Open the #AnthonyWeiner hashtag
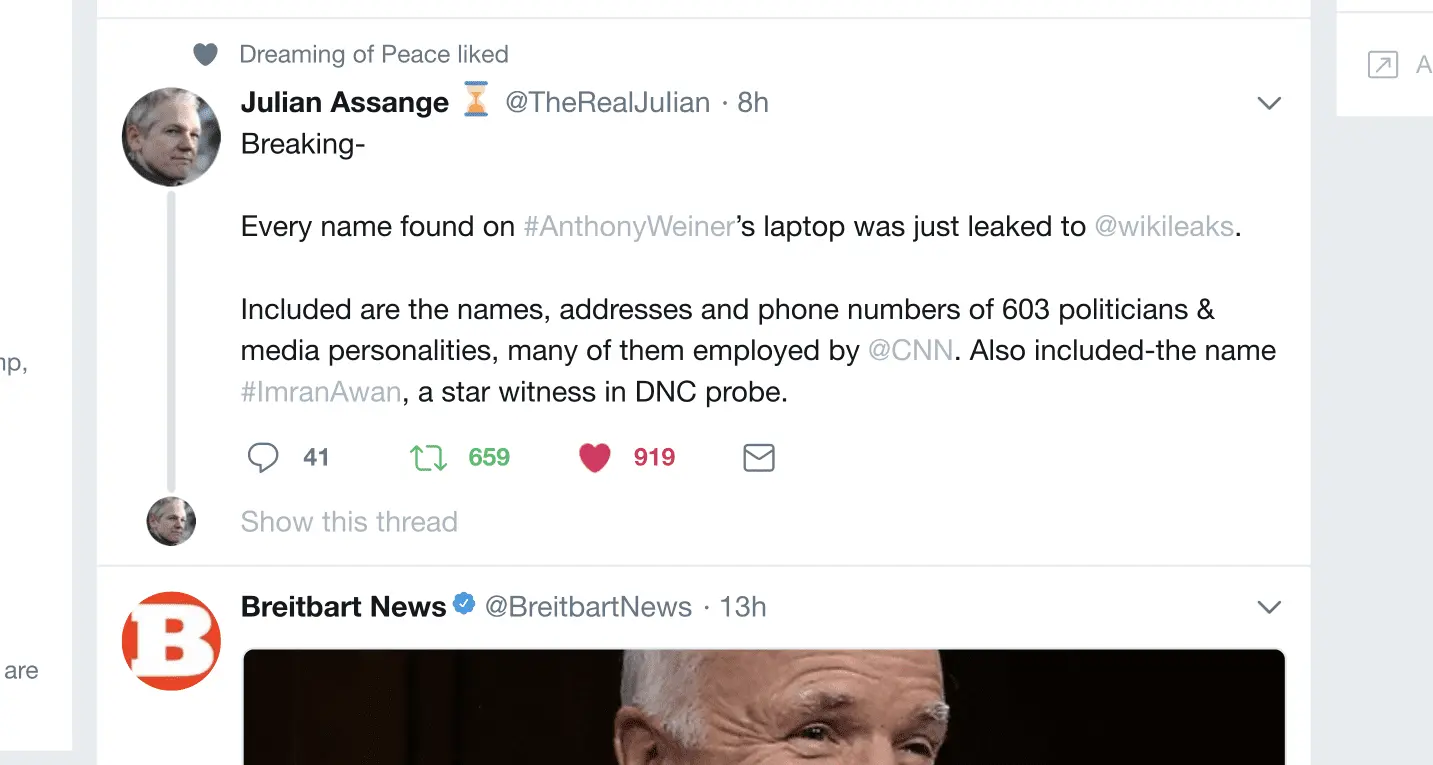The width and height of the screenshot is (1433, 765). tap(630, 227)
